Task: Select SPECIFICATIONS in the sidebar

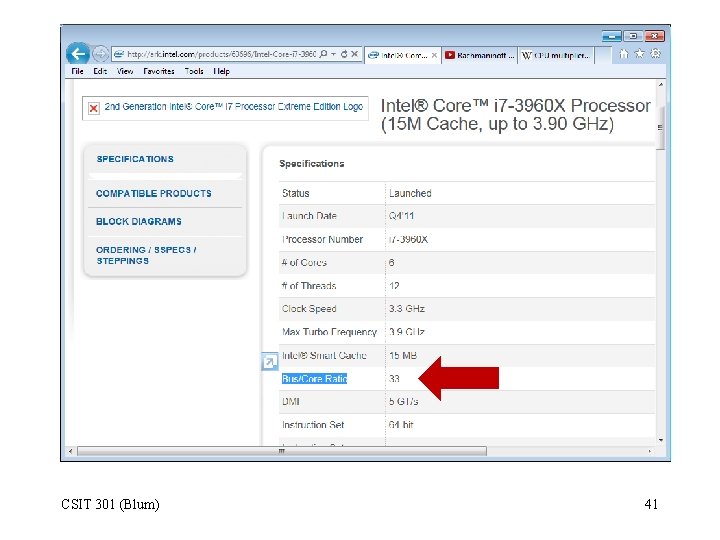Action: point(135,159)
